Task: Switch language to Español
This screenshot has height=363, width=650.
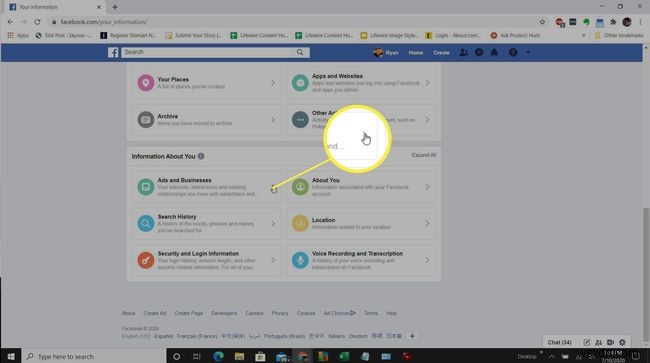Action: (163, 336)
